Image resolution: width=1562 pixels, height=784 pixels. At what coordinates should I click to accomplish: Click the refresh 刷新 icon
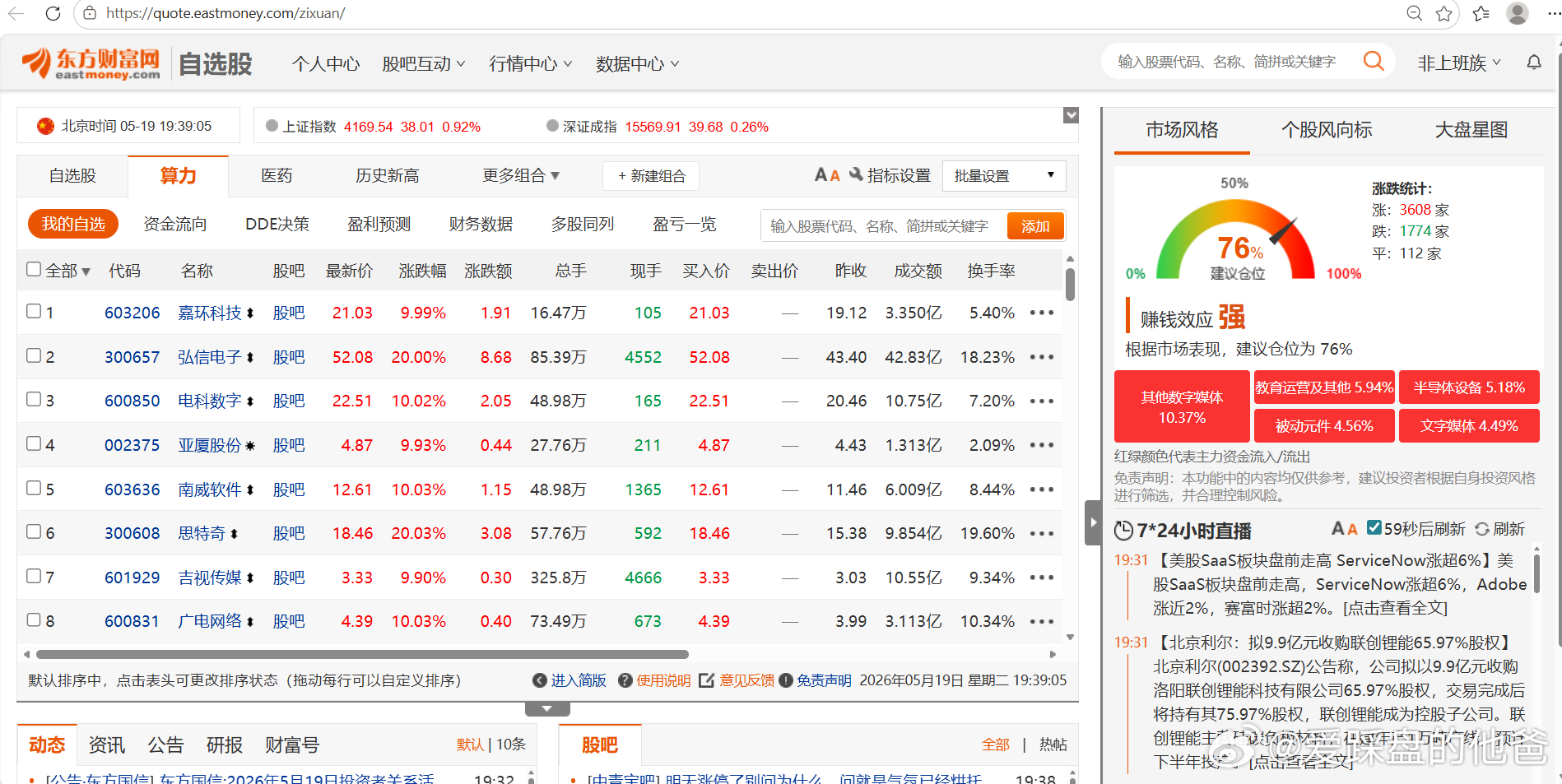[x=1482, y=529]
